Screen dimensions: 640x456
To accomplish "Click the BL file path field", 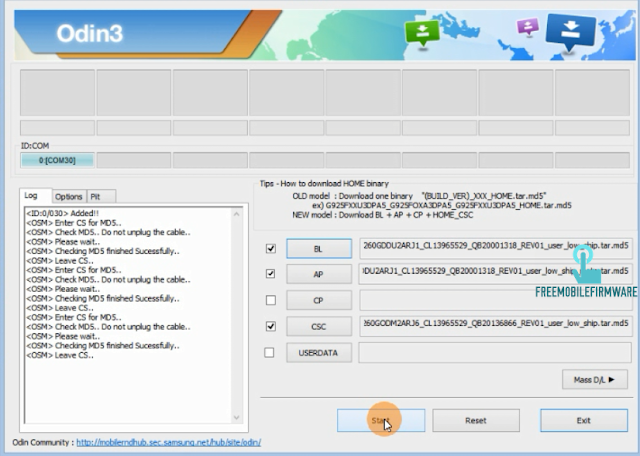I will (x=496, y=248).
